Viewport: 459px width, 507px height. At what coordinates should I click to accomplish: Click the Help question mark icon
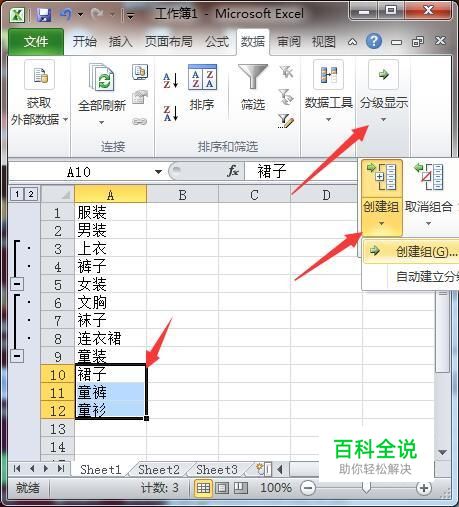(374, 41)
